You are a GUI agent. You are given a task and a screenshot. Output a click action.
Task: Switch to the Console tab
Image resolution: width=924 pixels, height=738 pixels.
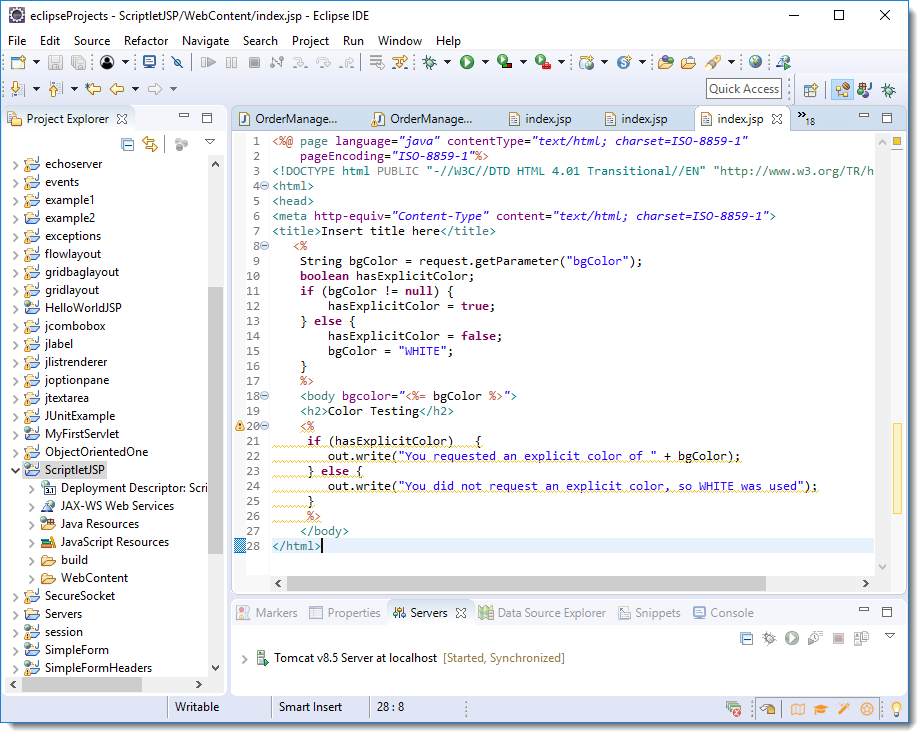tap(723, 613)
